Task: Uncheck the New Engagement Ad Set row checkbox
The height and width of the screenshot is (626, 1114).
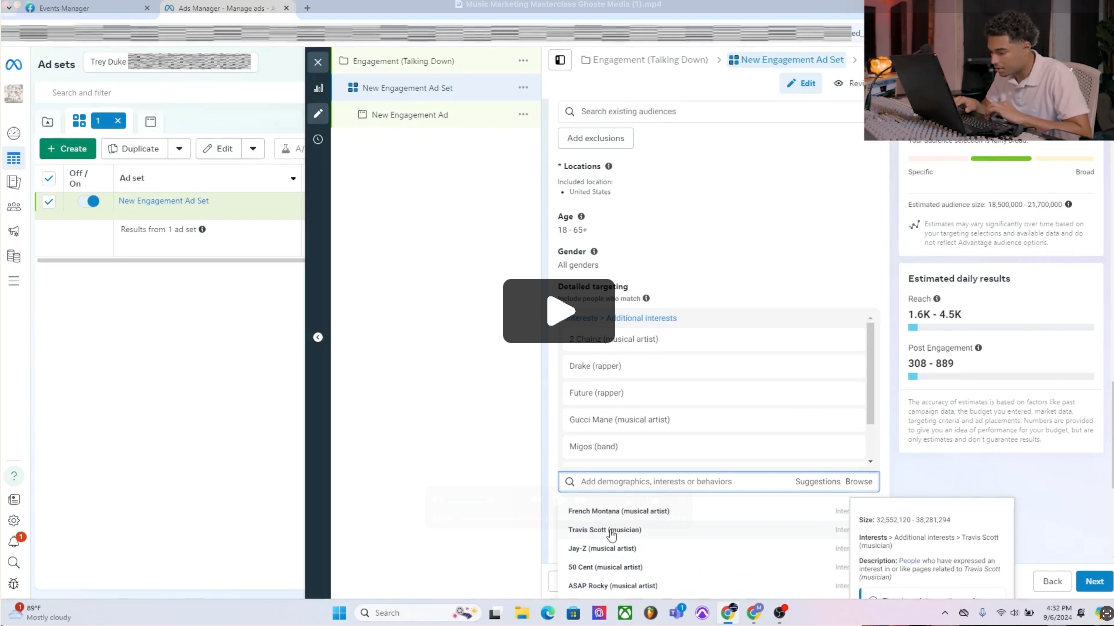Action: click(x=48, y=201)
